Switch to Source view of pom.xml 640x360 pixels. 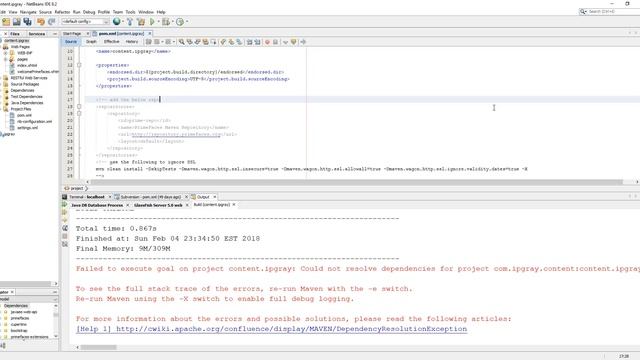pyautogui.click(x=71, y=42)
